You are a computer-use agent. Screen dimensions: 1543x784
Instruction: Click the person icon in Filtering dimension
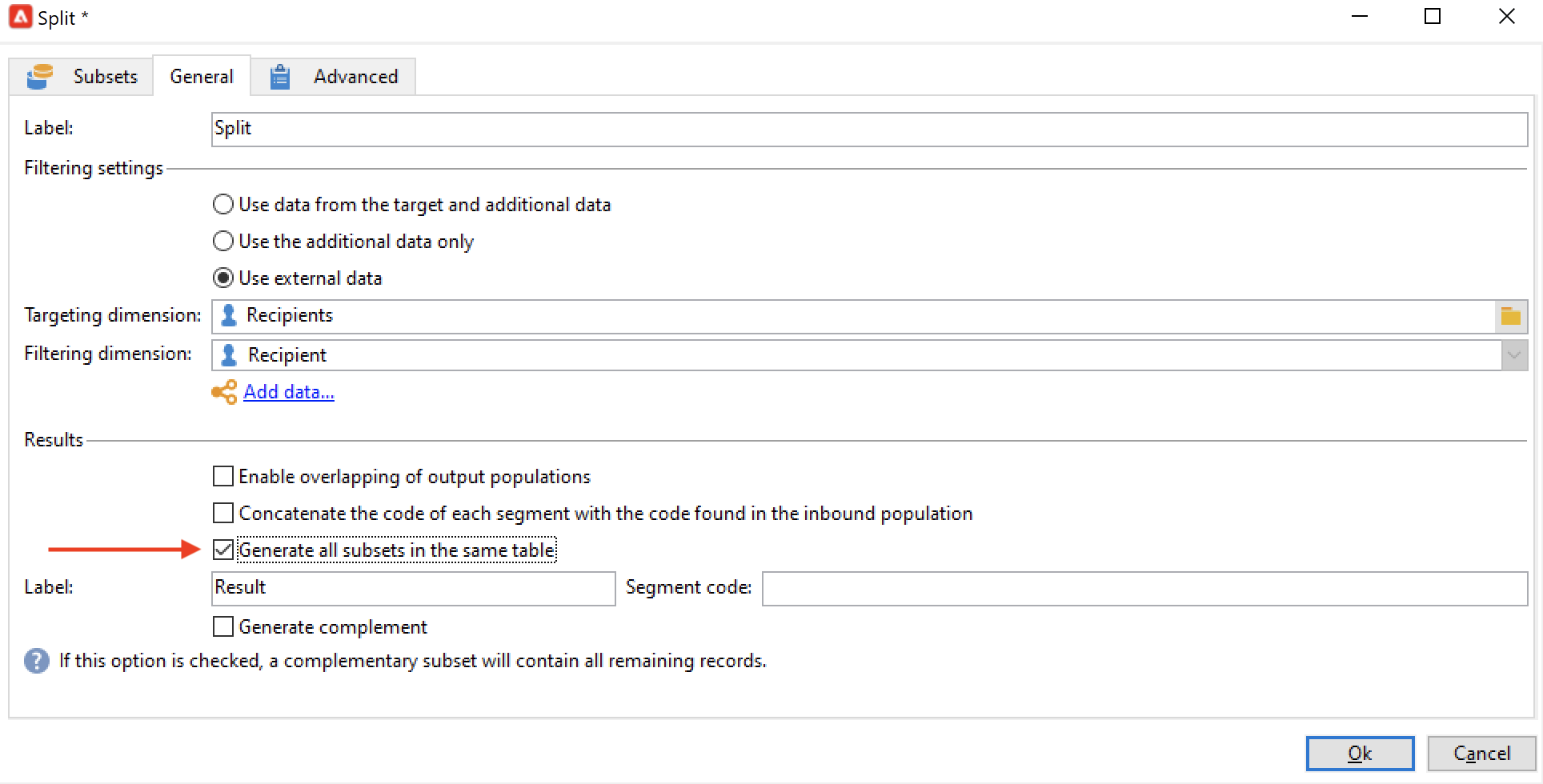229,354
